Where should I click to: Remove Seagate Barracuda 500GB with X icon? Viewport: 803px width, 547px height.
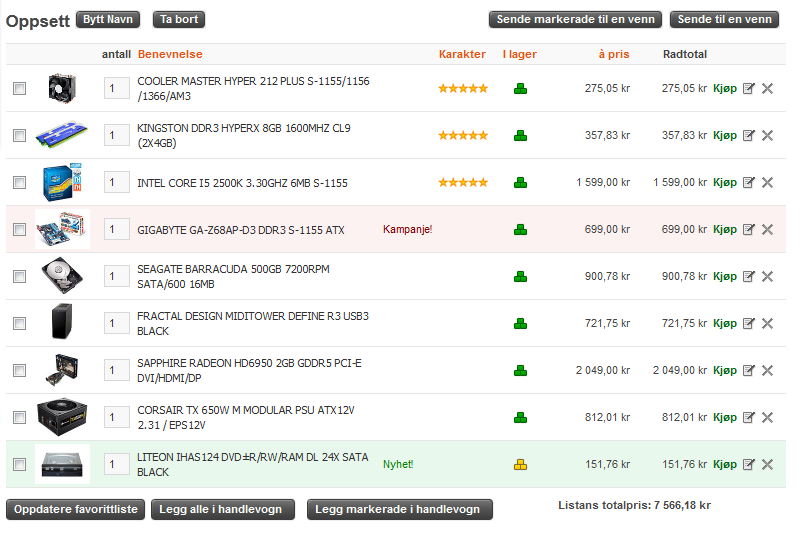click(767, 277)
